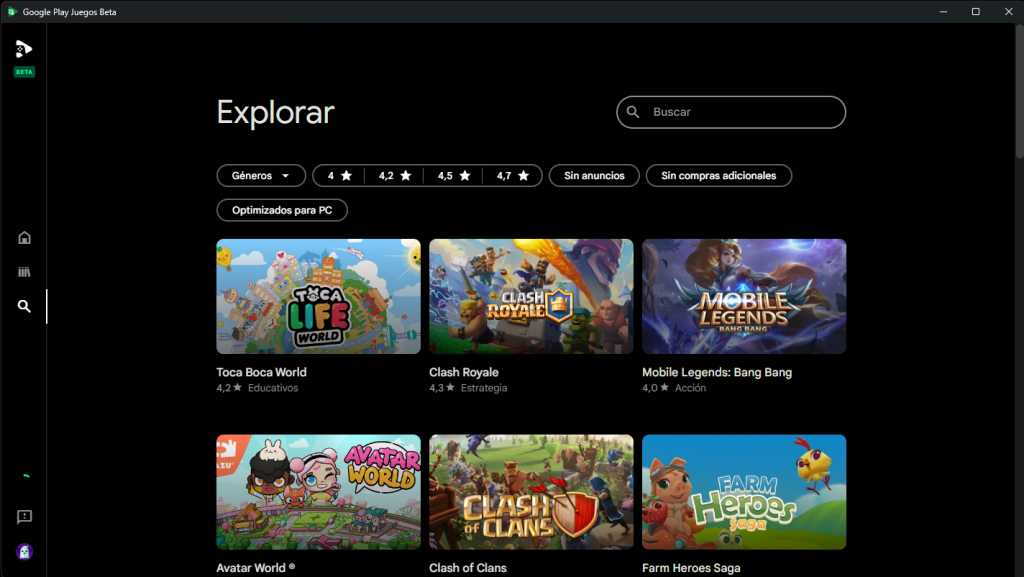Filter by 4,2 stars rating

(394, 176)
